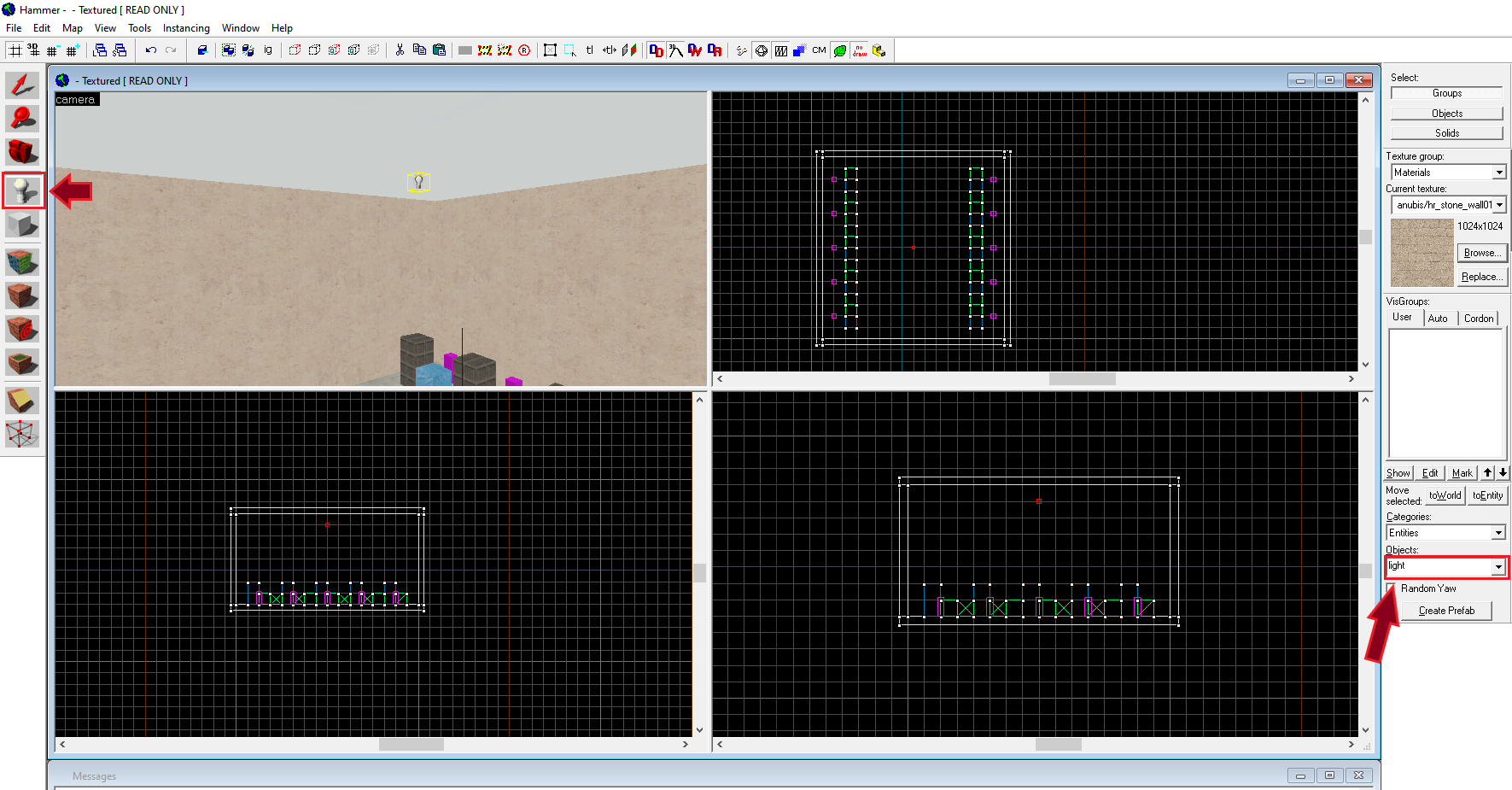1512x790 pixels.
Task: Toggle snap to grid on the toolbar
Action: [15, 50]
